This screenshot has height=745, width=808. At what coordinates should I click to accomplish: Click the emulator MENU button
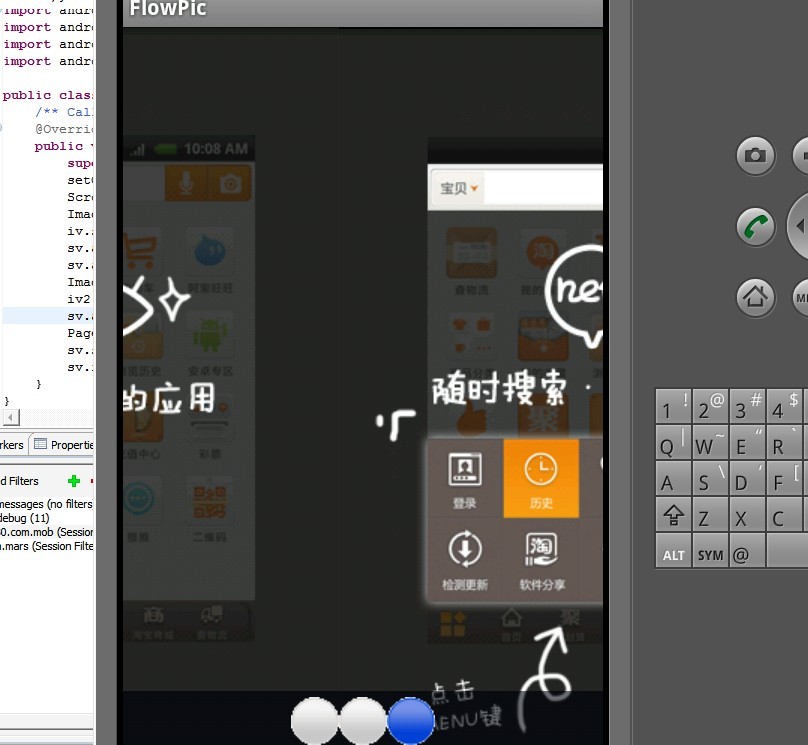click(801, 297)
